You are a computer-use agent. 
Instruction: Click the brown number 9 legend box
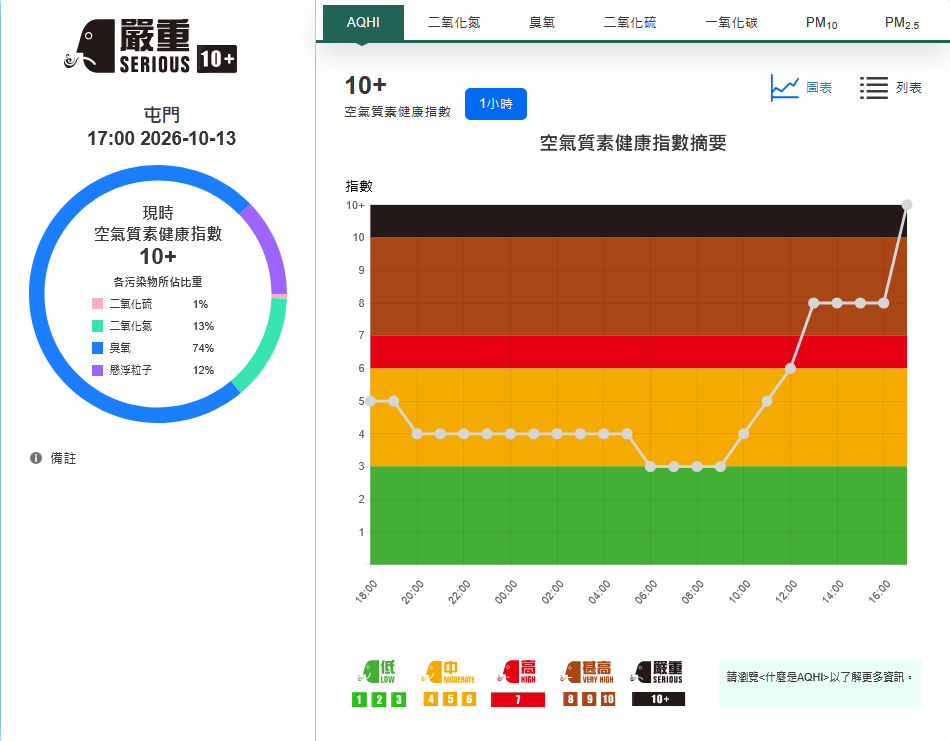pos(589,699)
